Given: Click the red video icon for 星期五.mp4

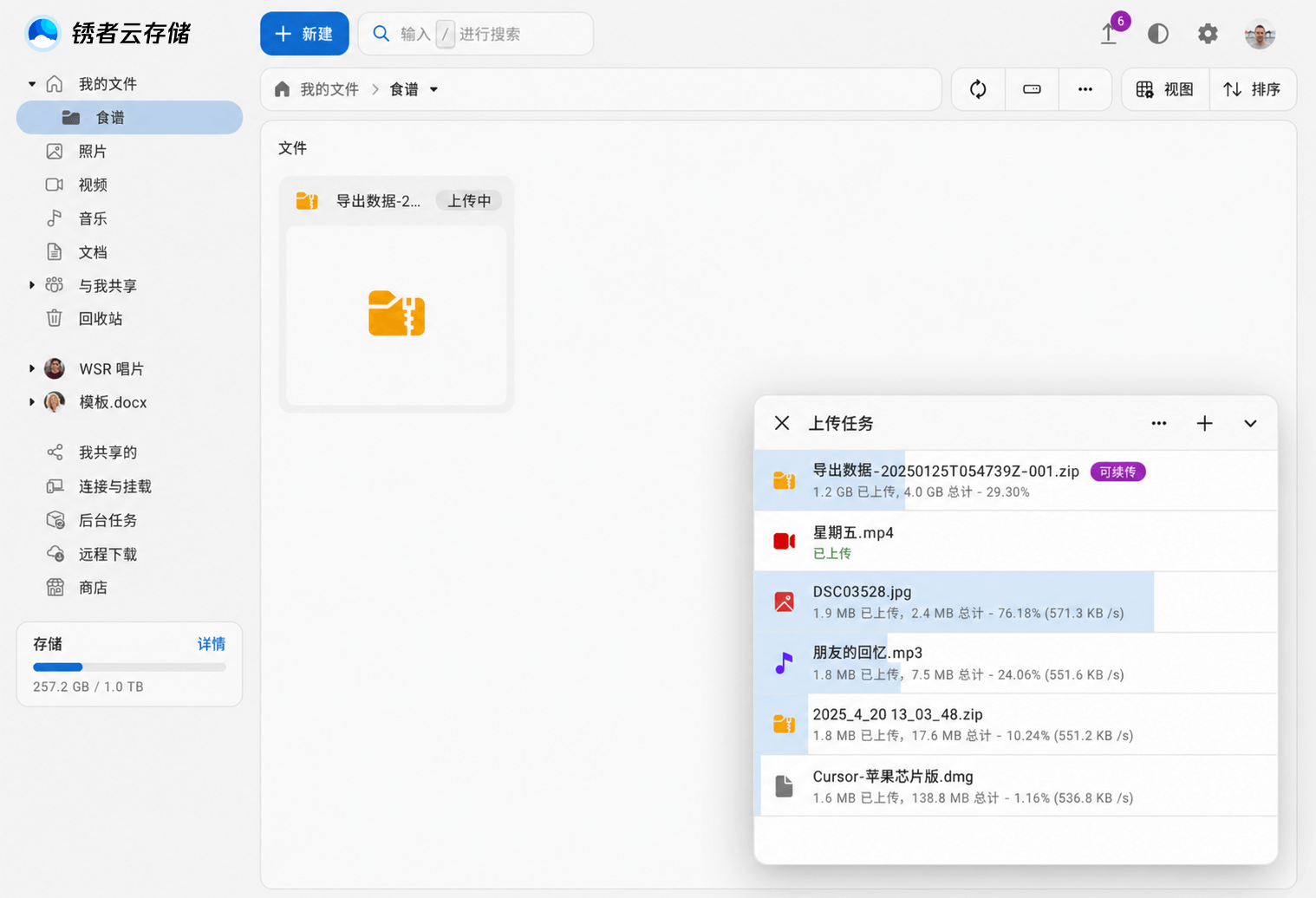Looking at the screenshot, I should coord(784,541).
